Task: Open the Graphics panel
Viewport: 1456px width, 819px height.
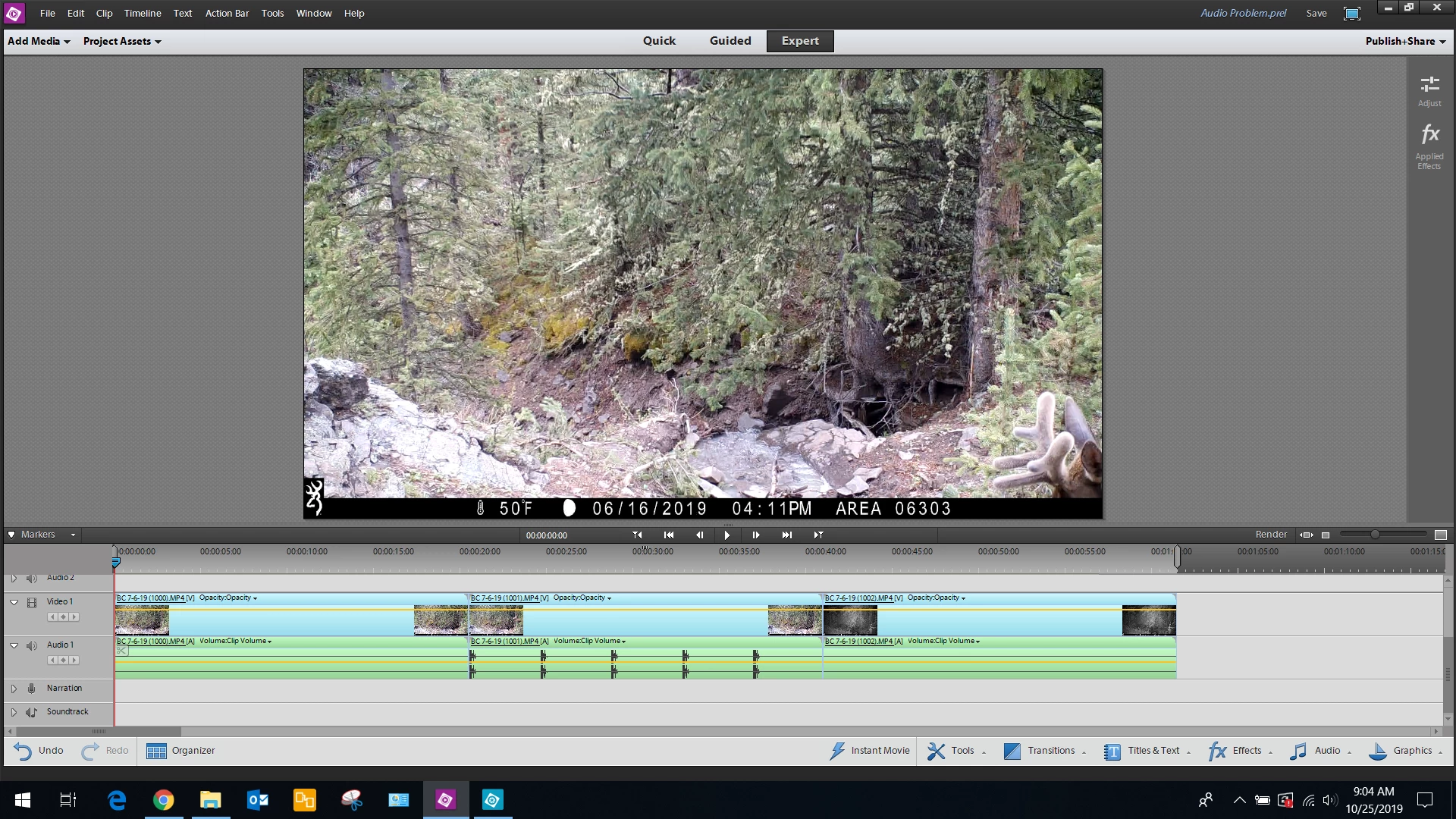Action: tap(1378, 751)
